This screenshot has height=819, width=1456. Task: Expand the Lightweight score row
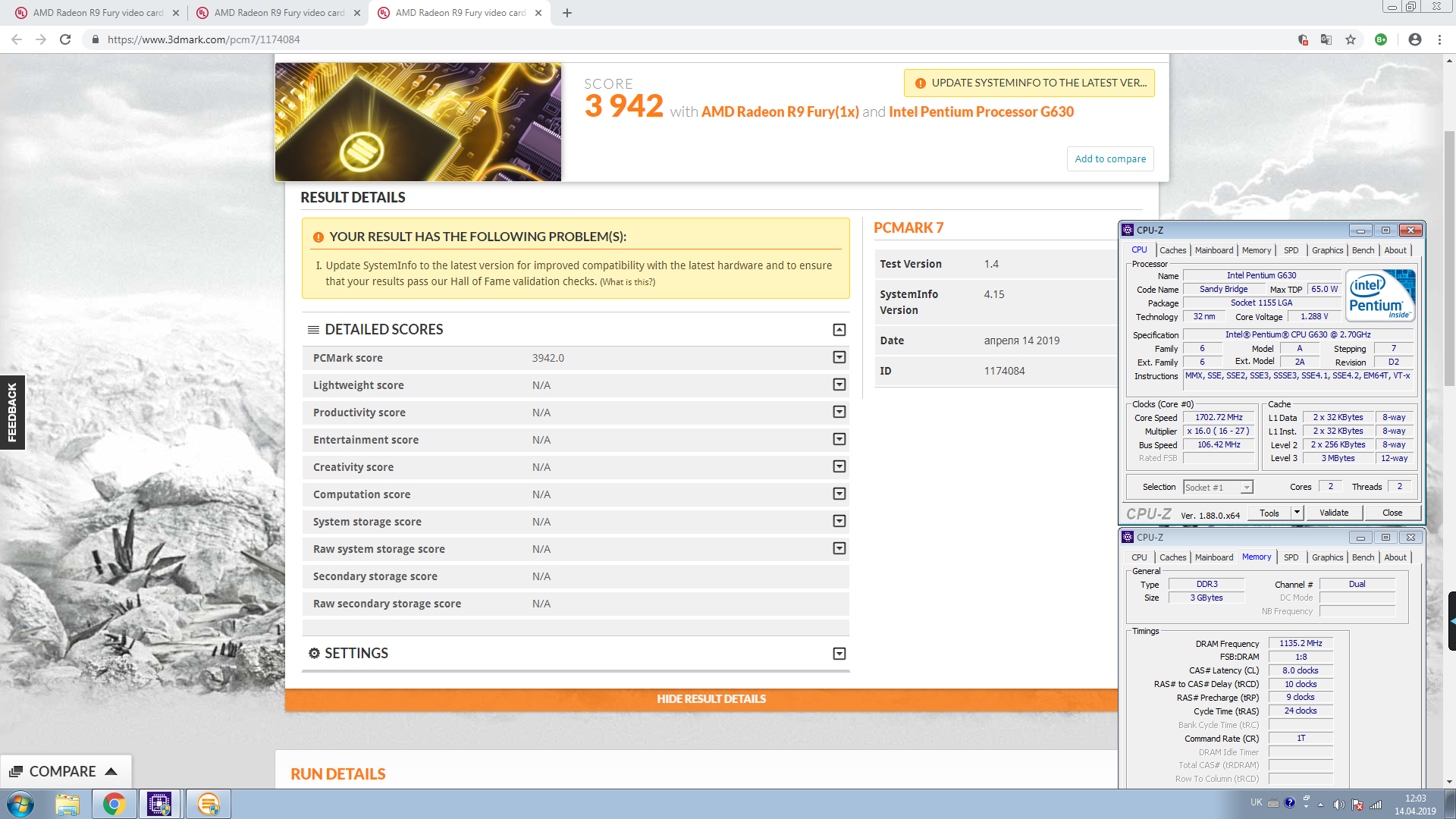pyautogui.click(x=839, y=384)
